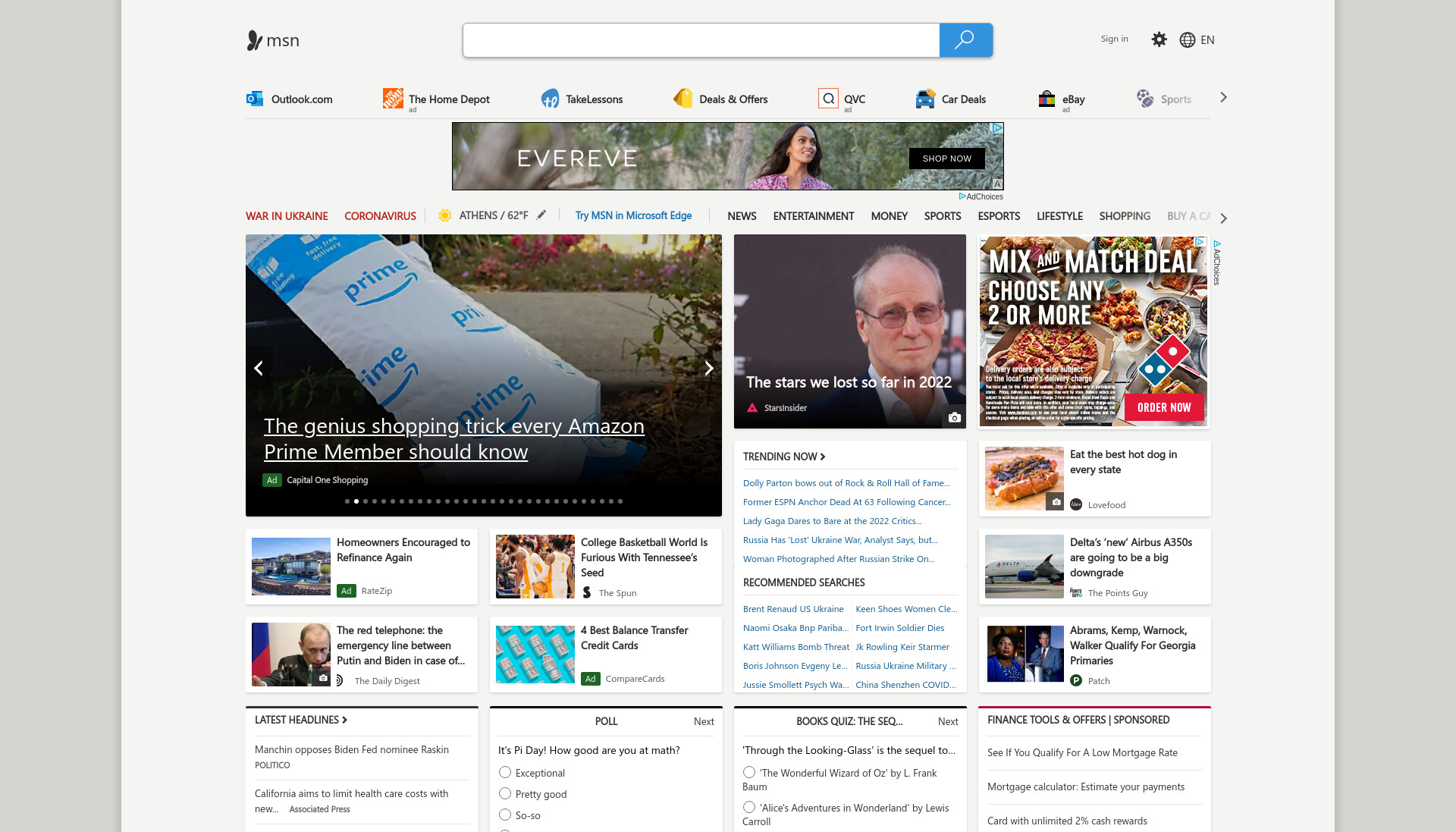Screen dimensions: 1456x832
Task: Open the SHOPPING category
Action: (1125, 216)
